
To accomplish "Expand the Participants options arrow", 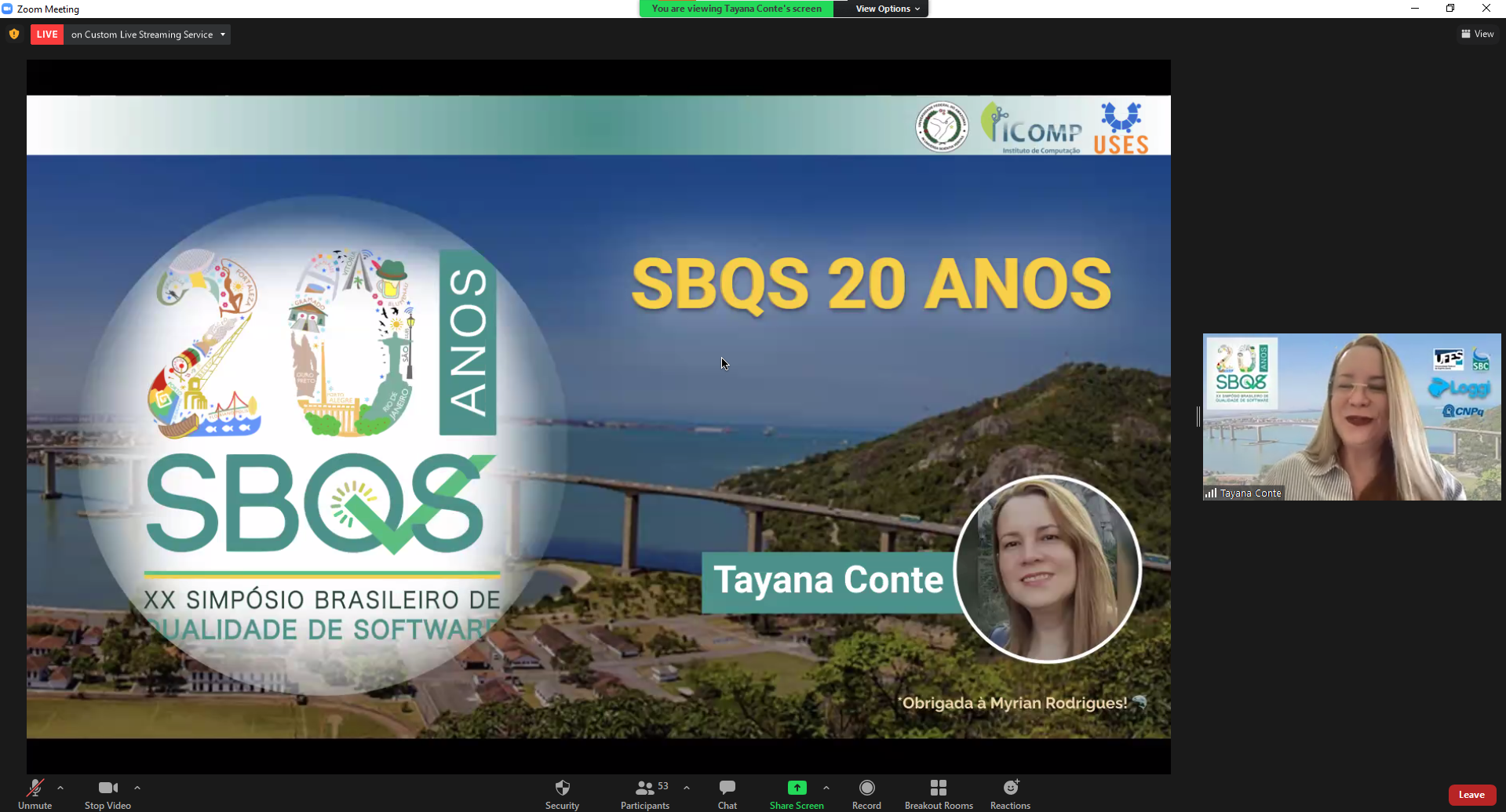I will click(x=687, y=788).
